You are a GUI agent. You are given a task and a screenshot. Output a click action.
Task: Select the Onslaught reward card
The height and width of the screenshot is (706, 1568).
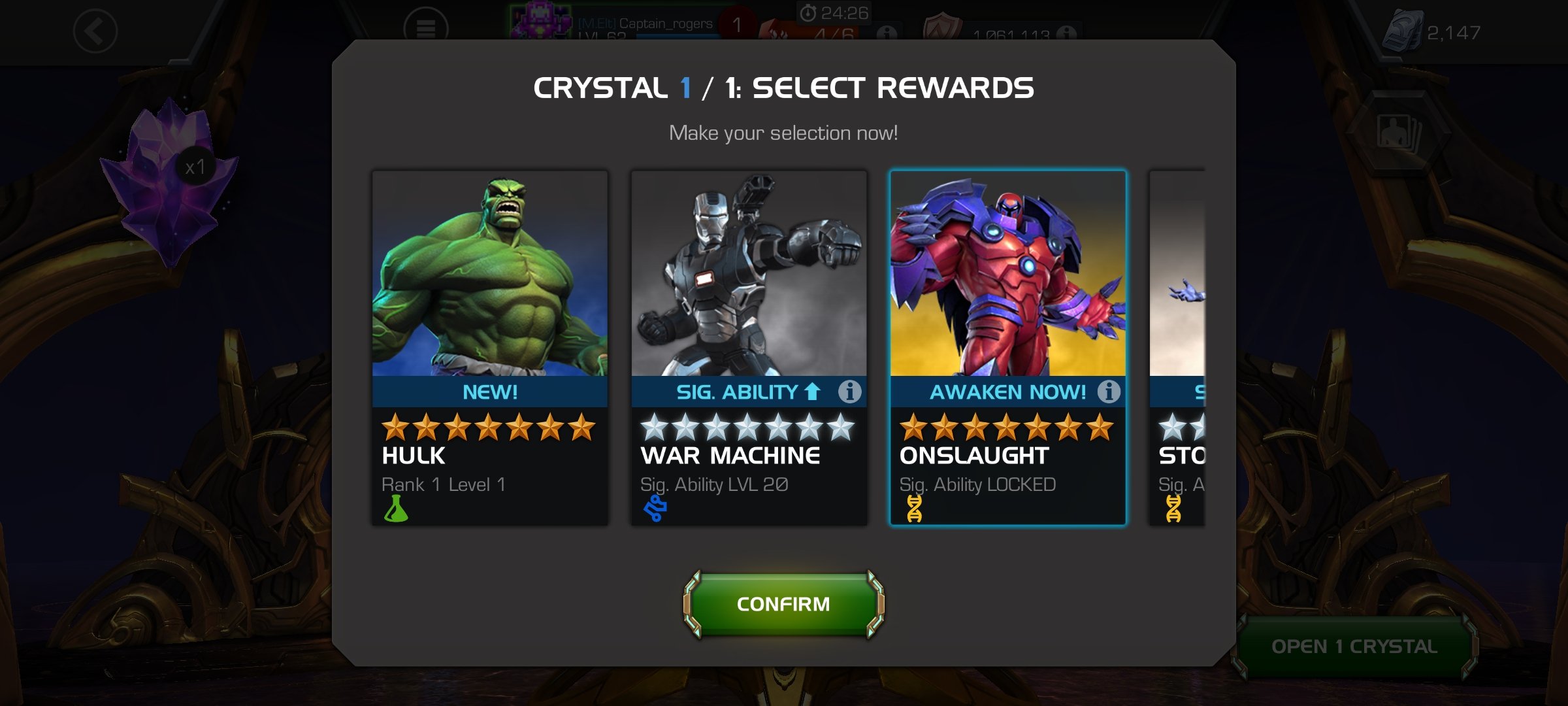coord(1007,348)
